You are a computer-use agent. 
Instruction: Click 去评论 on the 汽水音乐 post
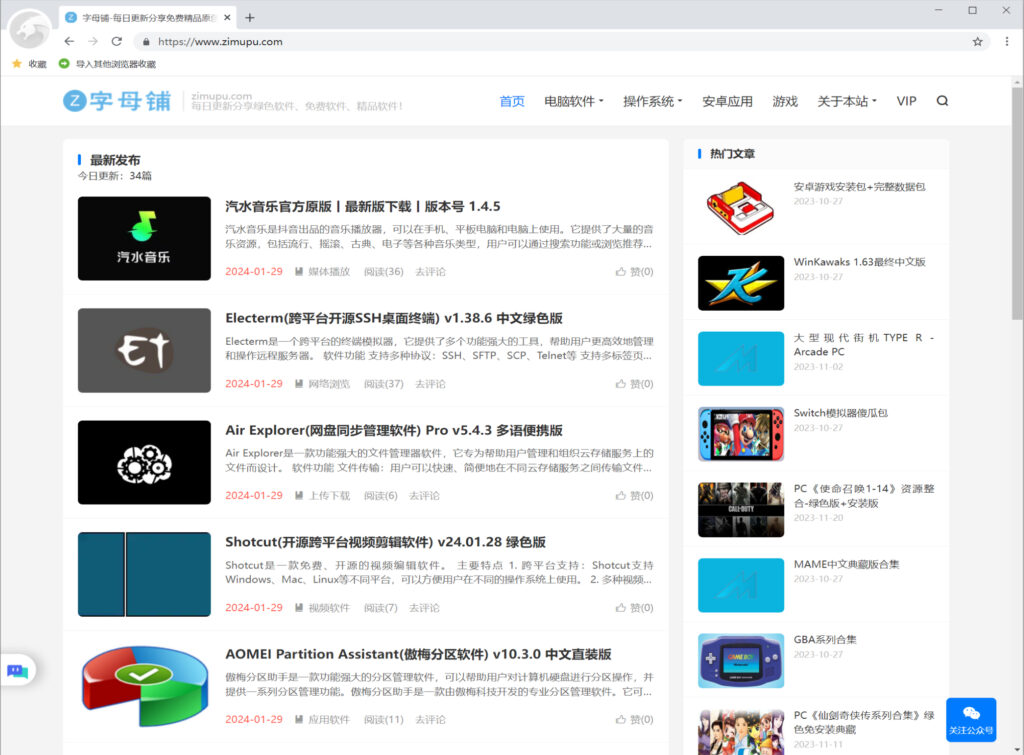point(430,272)
